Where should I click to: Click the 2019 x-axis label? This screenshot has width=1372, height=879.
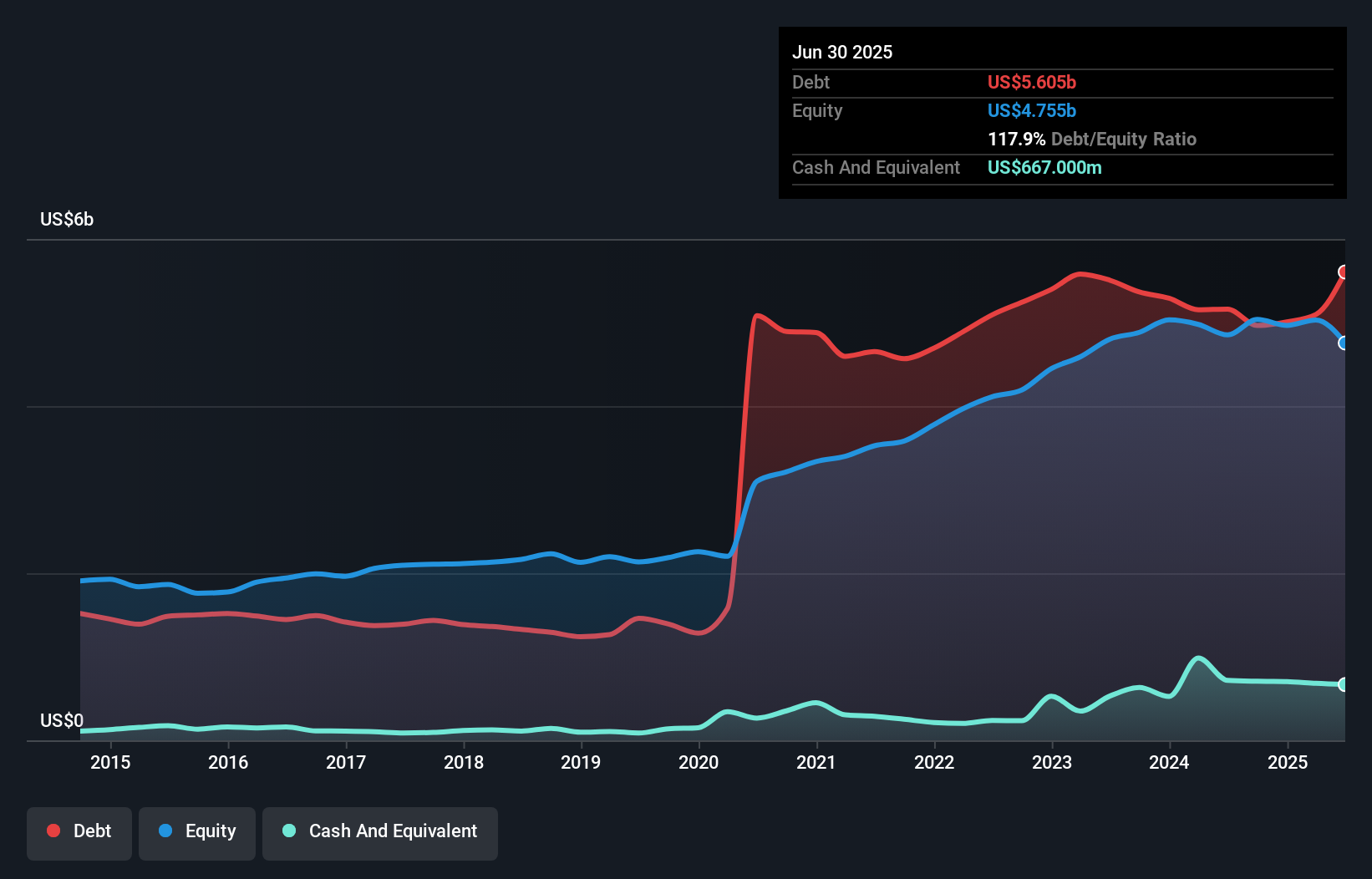(x=581, y=762)
